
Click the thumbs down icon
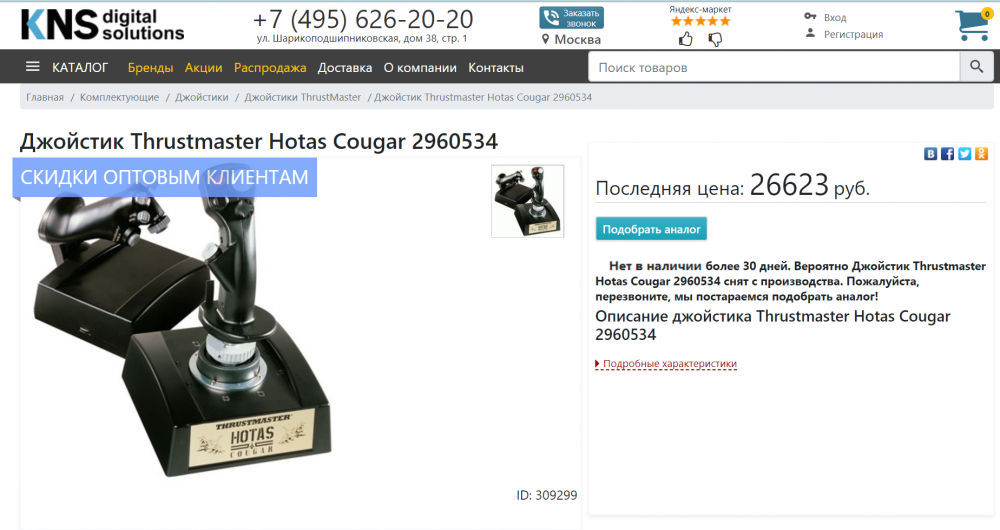716,40
